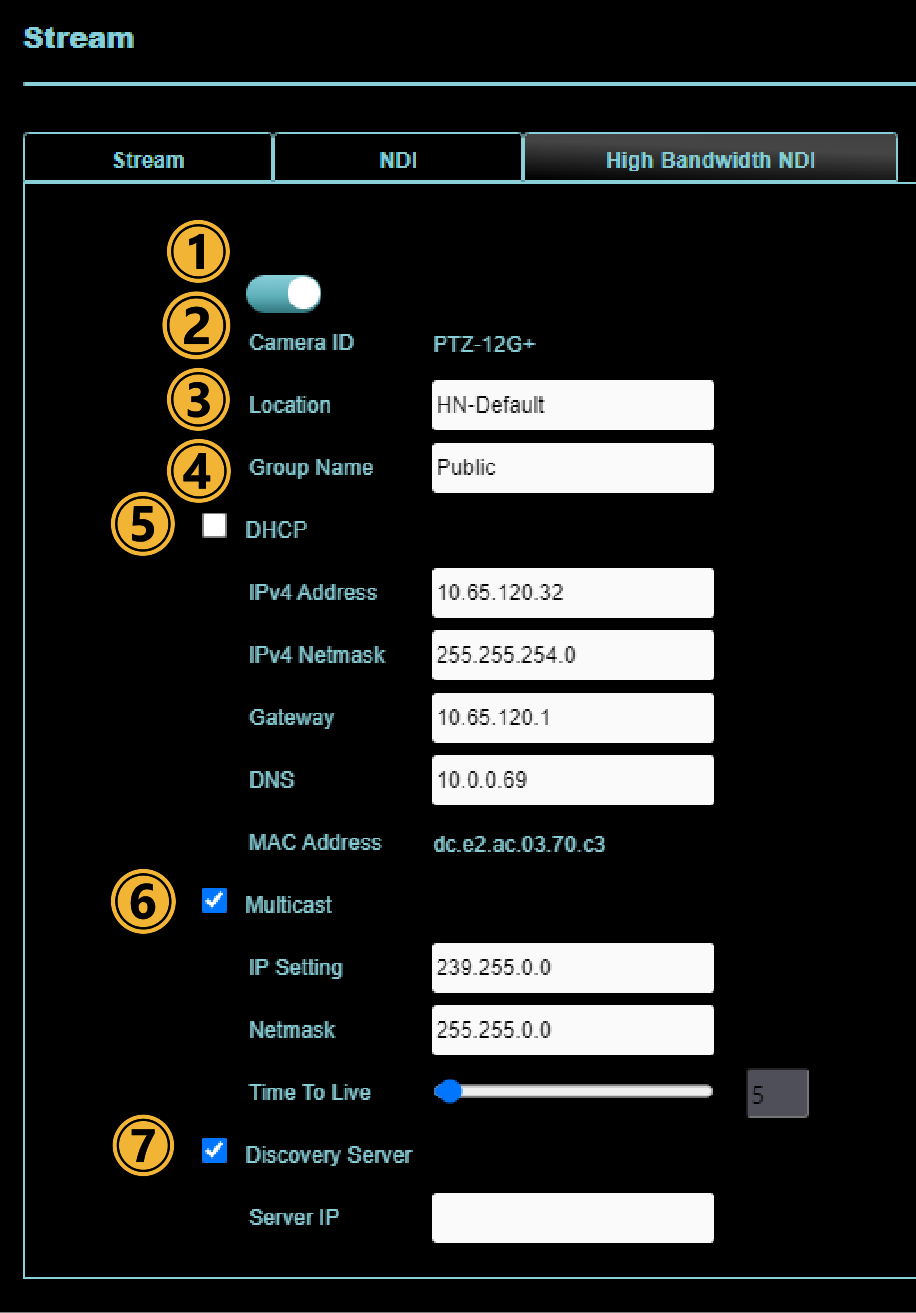
Task: Click the Location text field
Action: (x=572, y=405)
